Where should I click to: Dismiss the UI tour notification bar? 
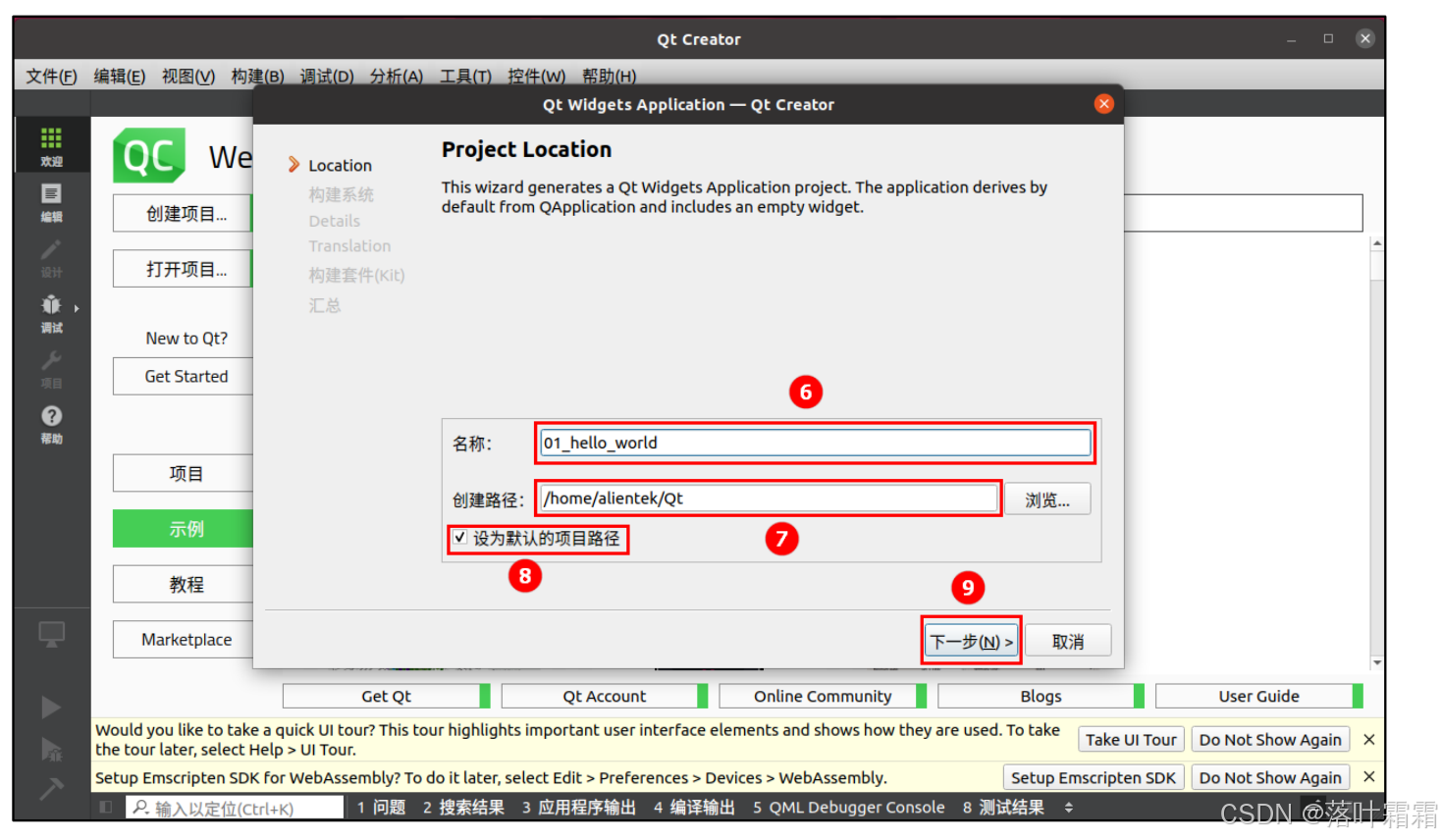1368,739
